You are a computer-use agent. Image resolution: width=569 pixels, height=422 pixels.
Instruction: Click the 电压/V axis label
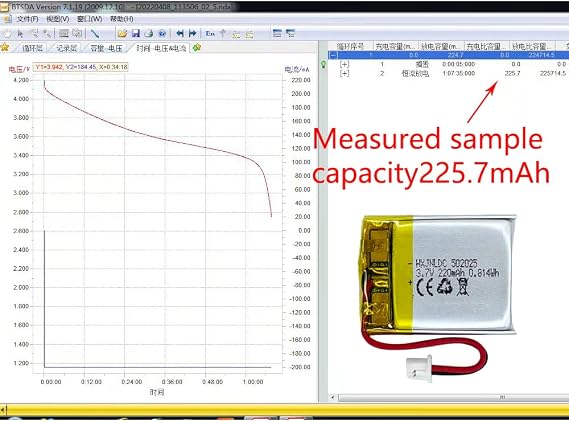click(19, 69)
